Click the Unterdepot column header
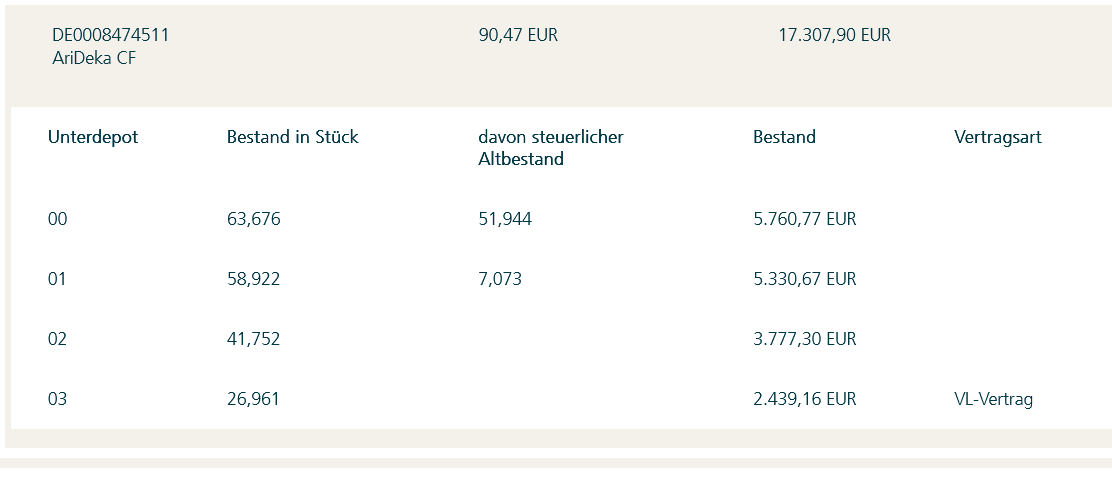The width and height of the screenshot is (1112, 486). [93, 138]
